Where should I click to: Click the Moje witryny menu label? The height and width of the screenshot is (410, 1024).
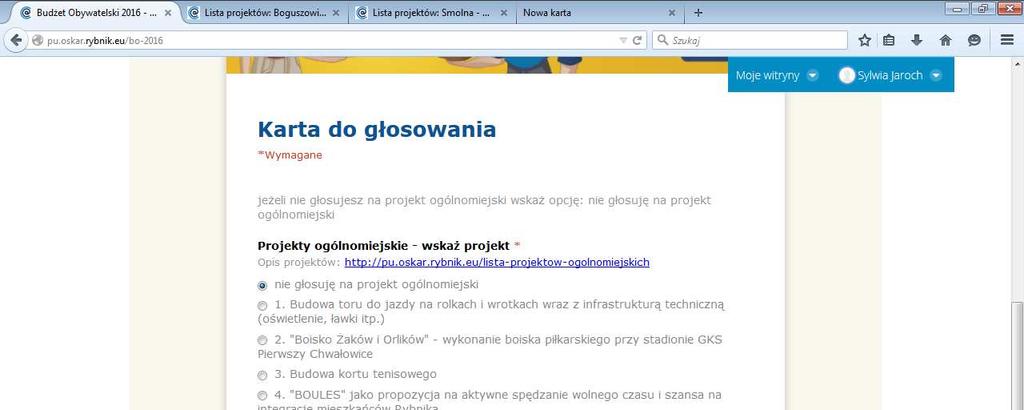point(767,75)
